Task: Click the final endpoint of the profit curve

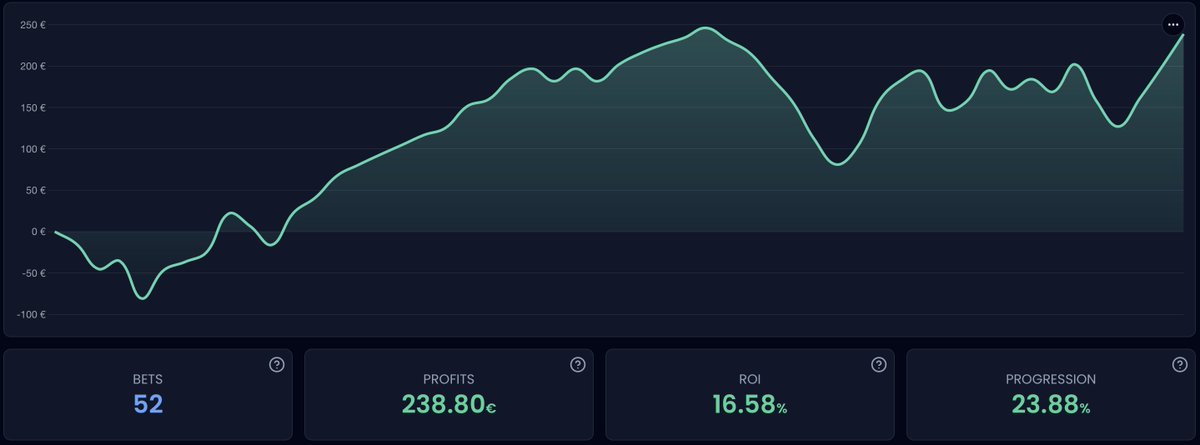Action: tap(1182, 35)
